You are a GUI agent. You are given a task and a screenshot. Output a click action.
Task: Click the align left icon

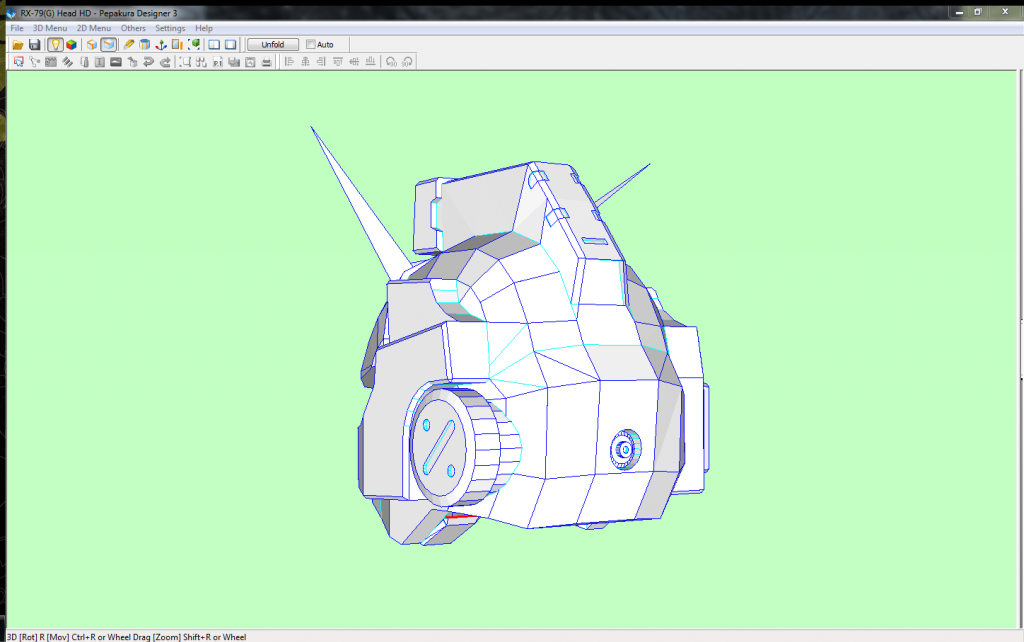point(289,61)
